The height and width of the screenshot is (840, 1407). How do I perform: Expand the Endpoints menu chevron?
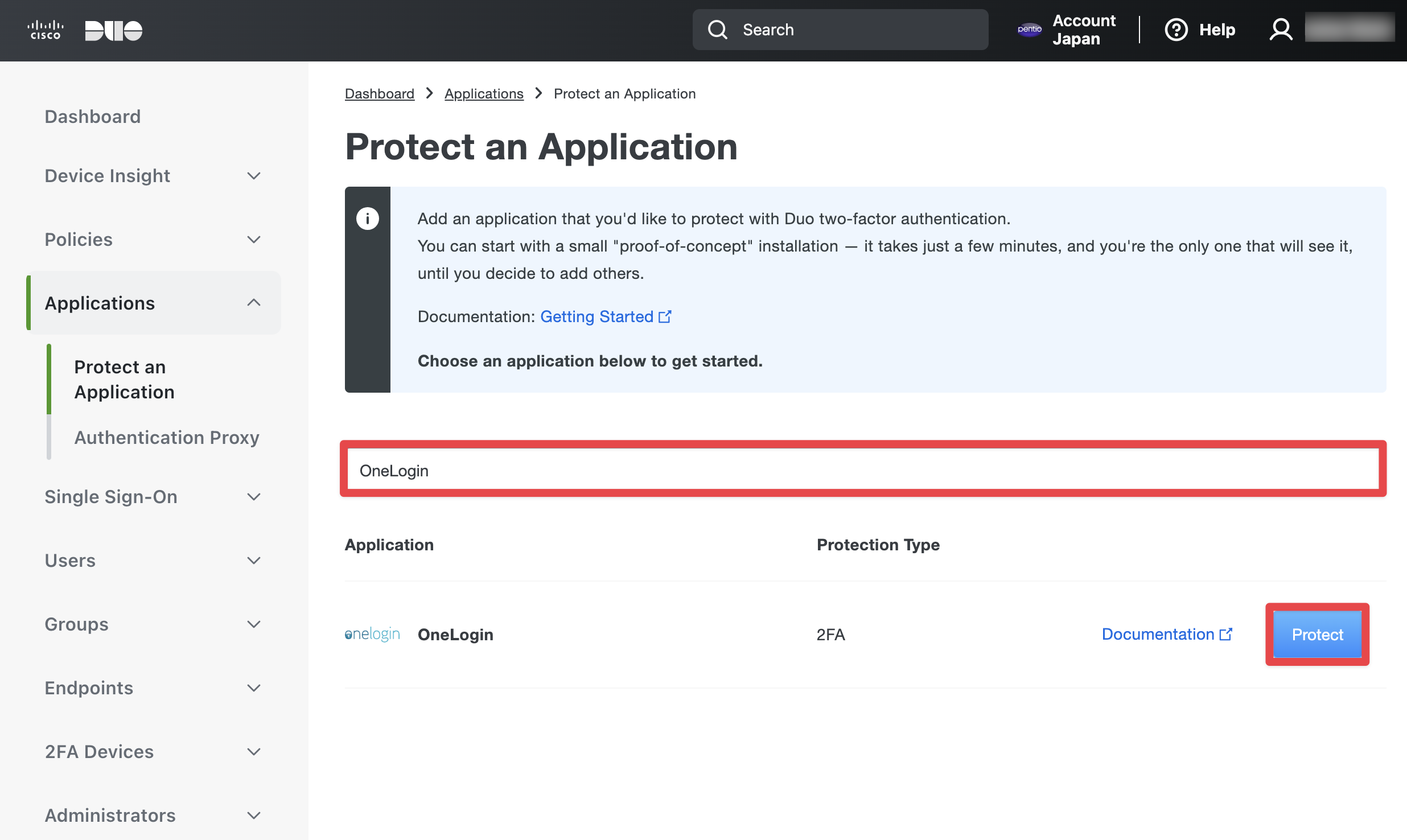pos(254,688)
